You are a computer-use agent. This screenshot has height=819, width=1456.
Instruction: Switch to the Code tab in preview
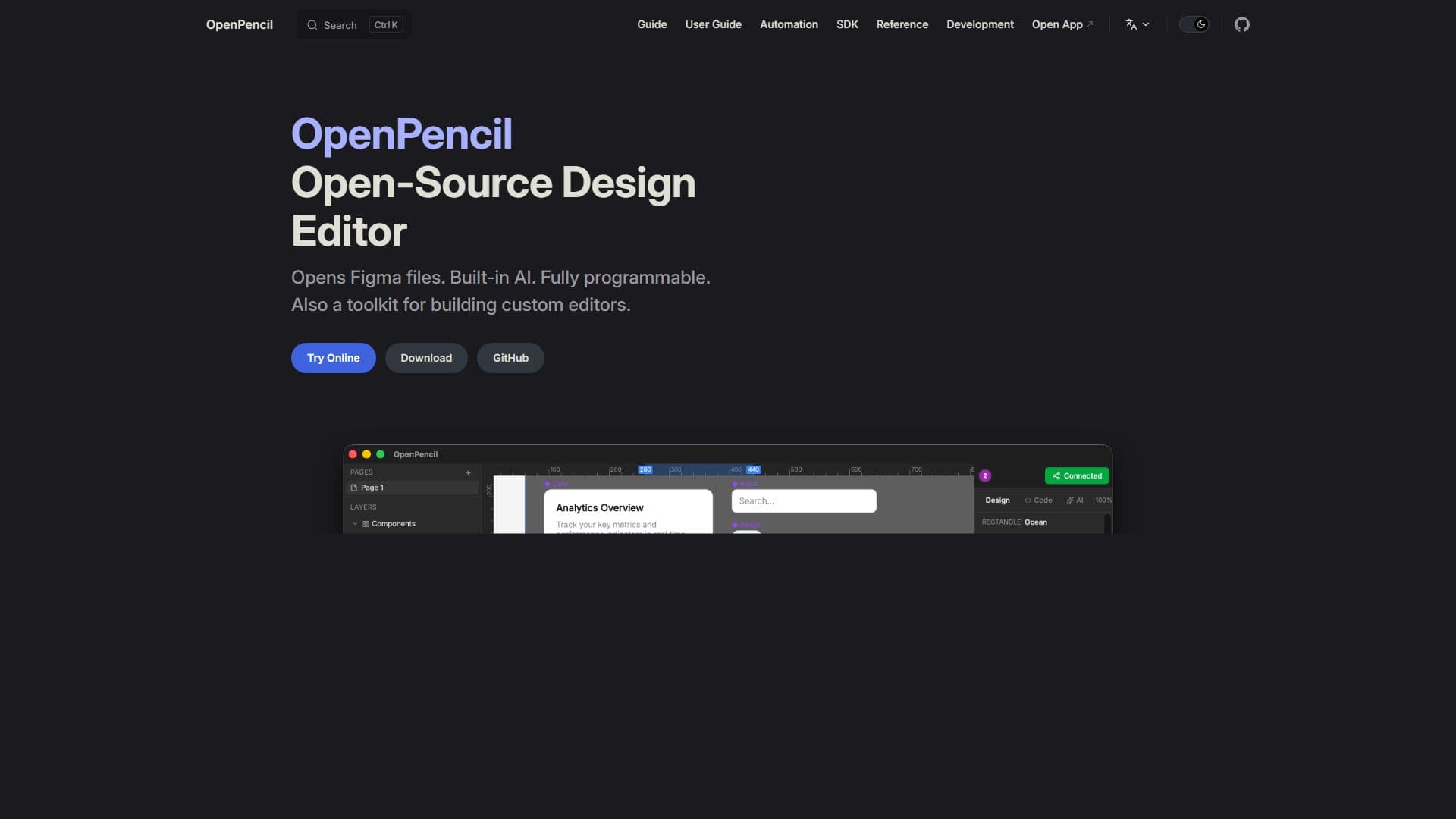tap(1038, 500)
